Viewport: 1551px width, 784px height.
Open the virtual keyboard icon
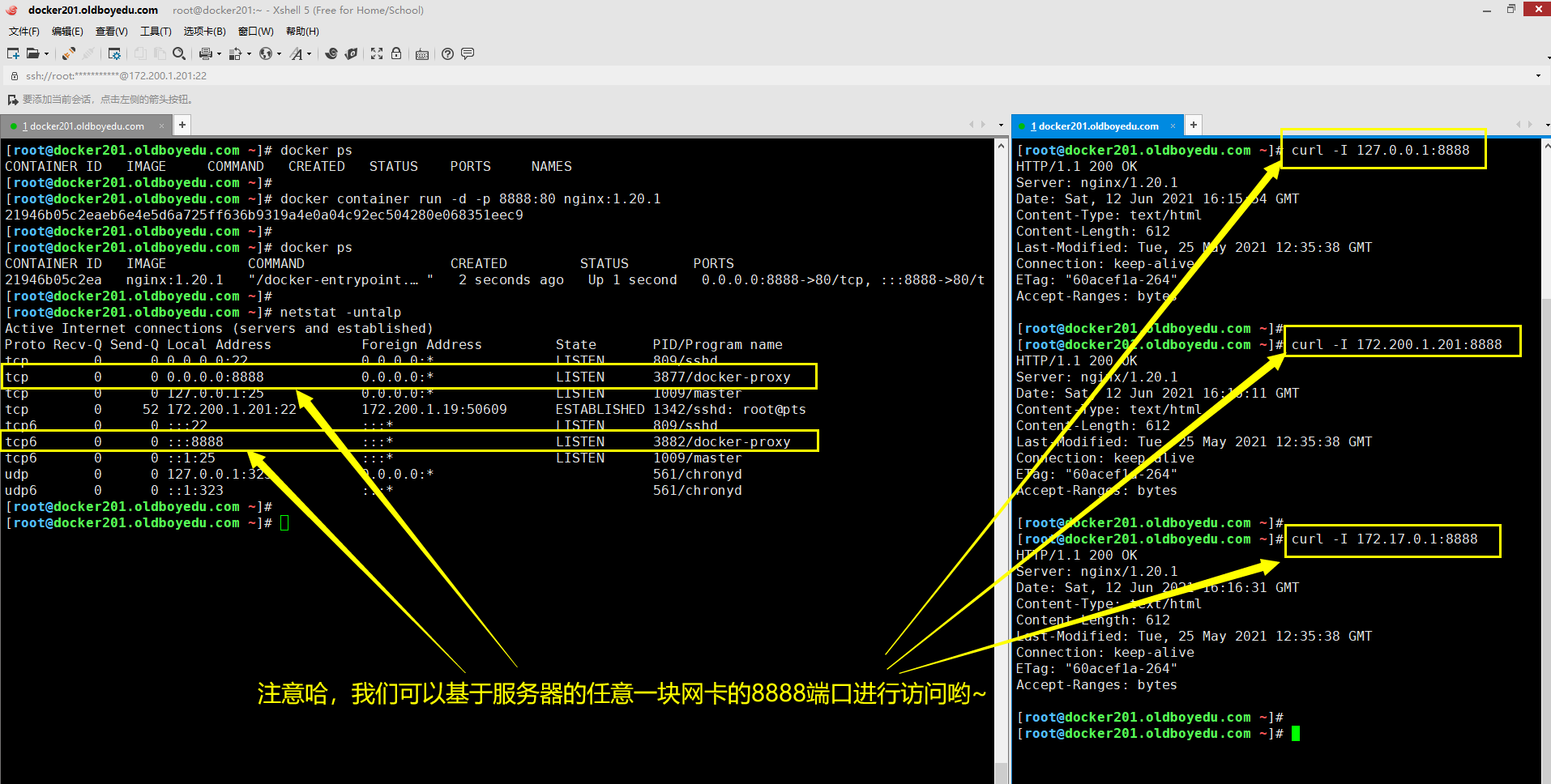click(x=422, y=54)
